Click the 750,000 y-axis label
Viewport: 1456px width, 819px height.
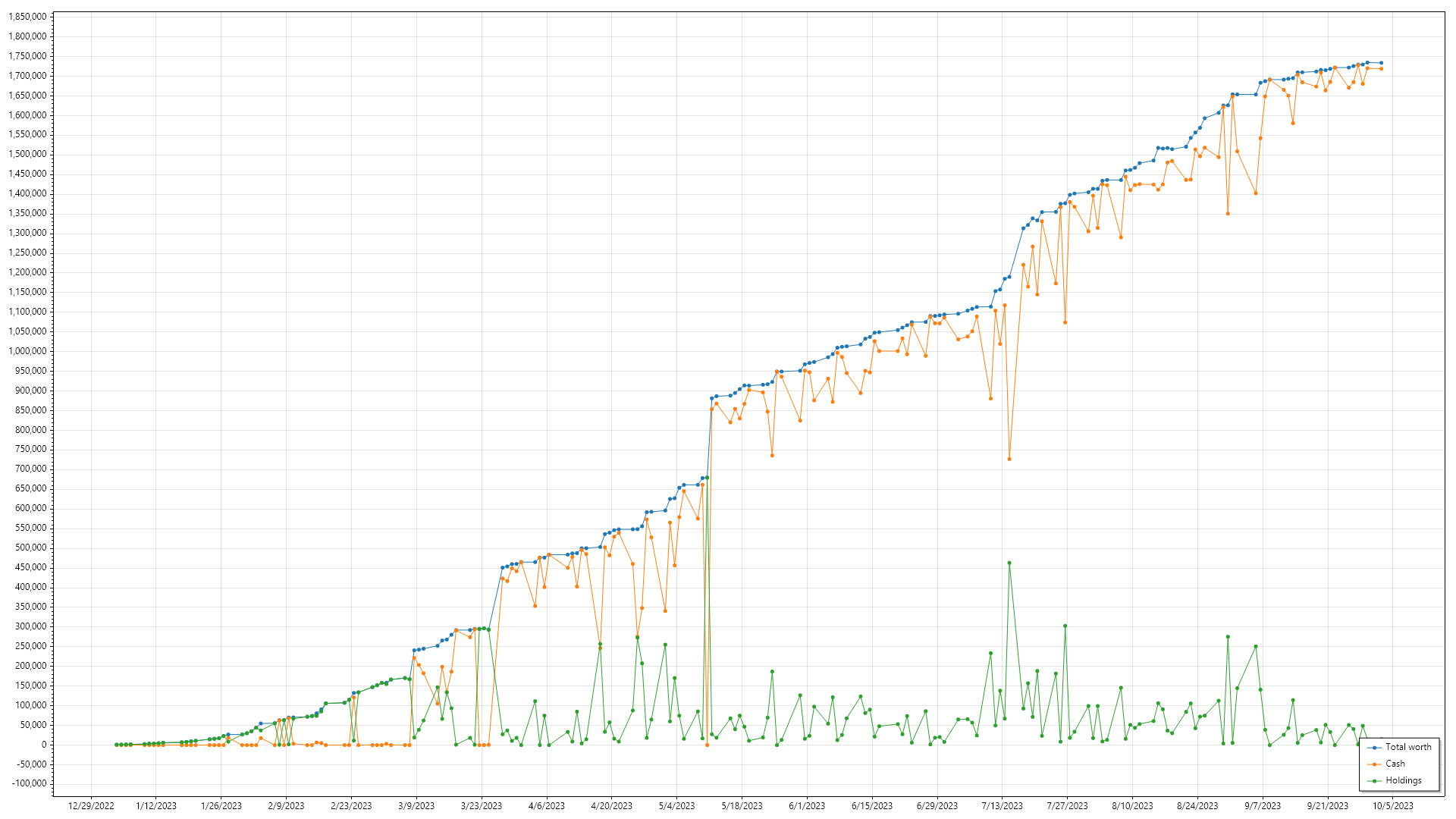point(30,449)
